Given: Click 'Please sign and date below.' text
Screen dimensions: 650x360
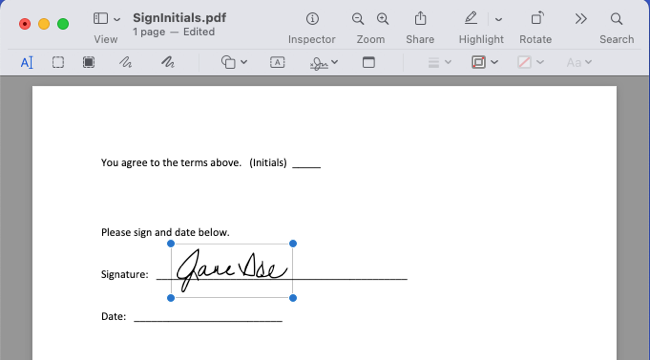Looking at the screenshot, I should point(165,232).
